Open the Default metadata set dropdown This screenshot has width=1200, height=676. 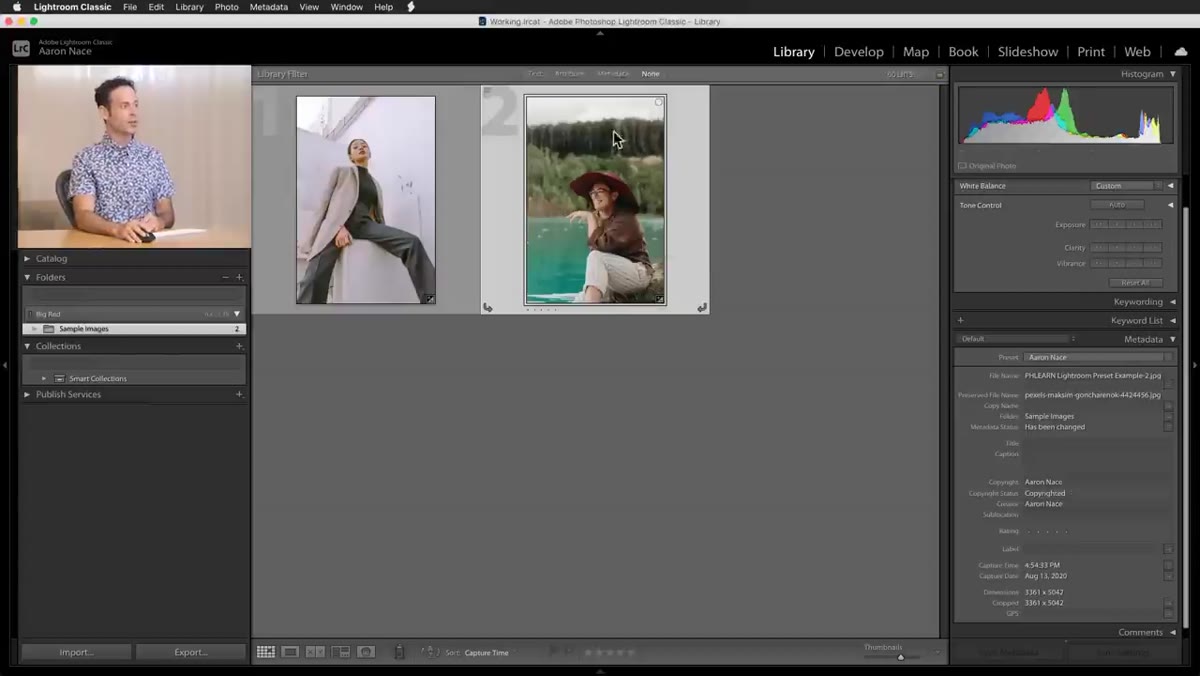pos(1017,339)
